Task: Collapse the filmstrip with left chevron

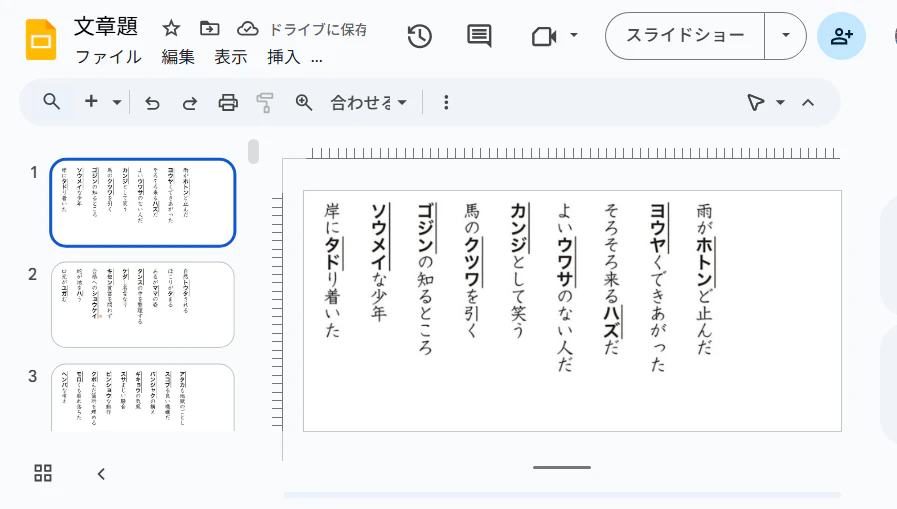Action: pos(101,474)
